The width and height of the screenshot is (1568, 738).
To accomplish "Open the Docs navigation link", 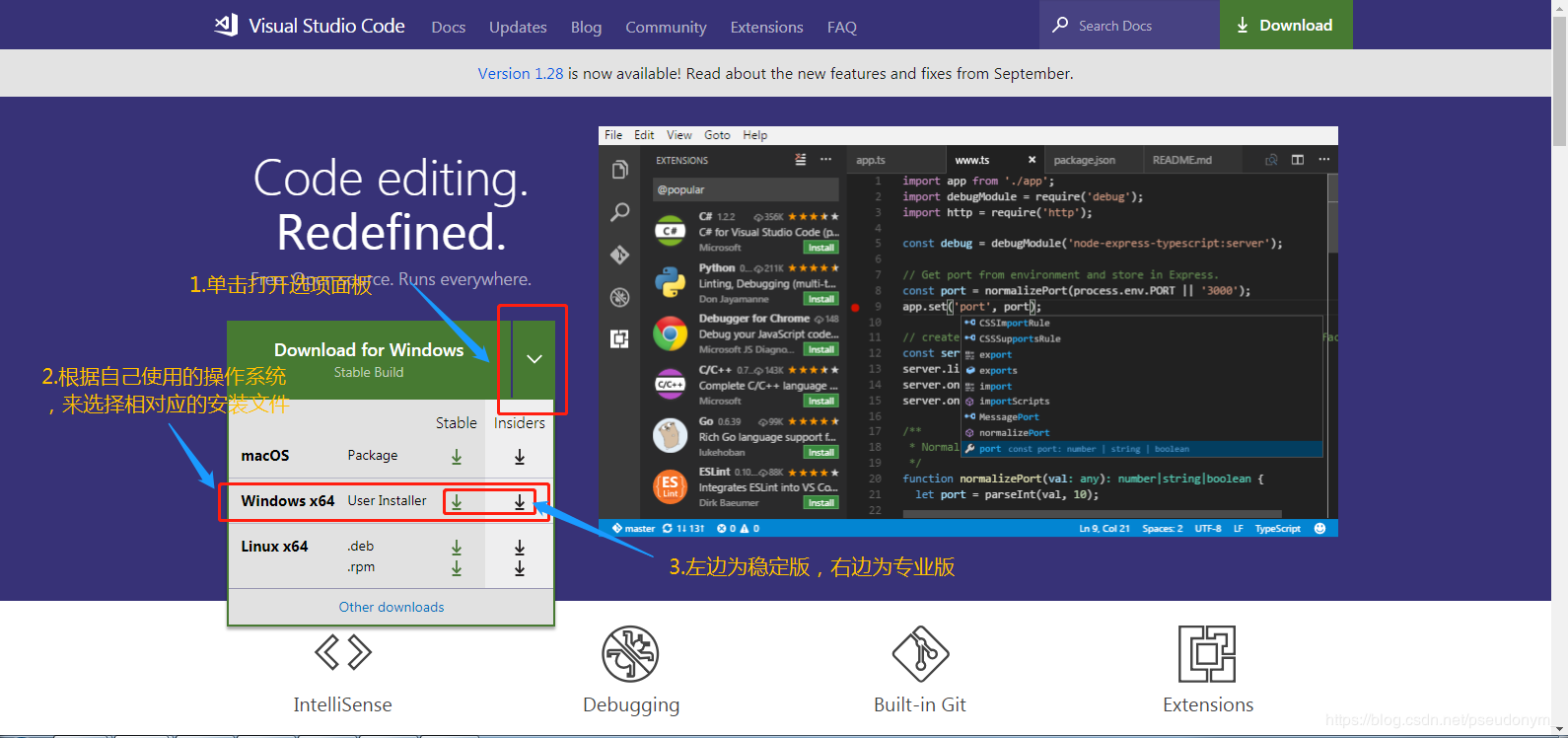I will 448,28.
